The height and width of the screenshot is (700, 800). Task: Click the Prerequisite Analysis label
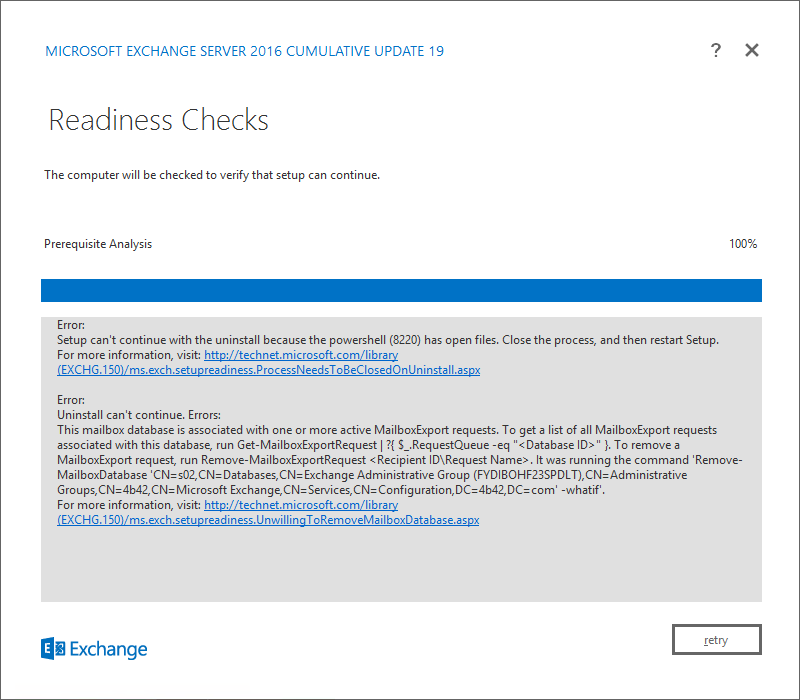[98, 244]
